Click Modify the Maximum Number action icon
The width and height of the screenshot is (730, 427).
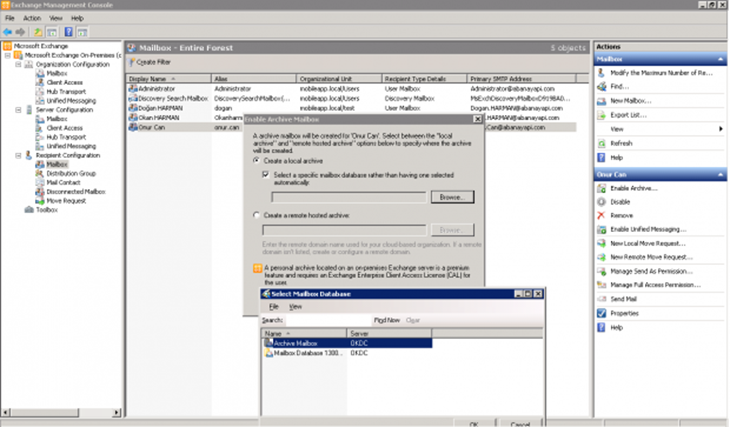pyautogui.click(x=602, y=73)
